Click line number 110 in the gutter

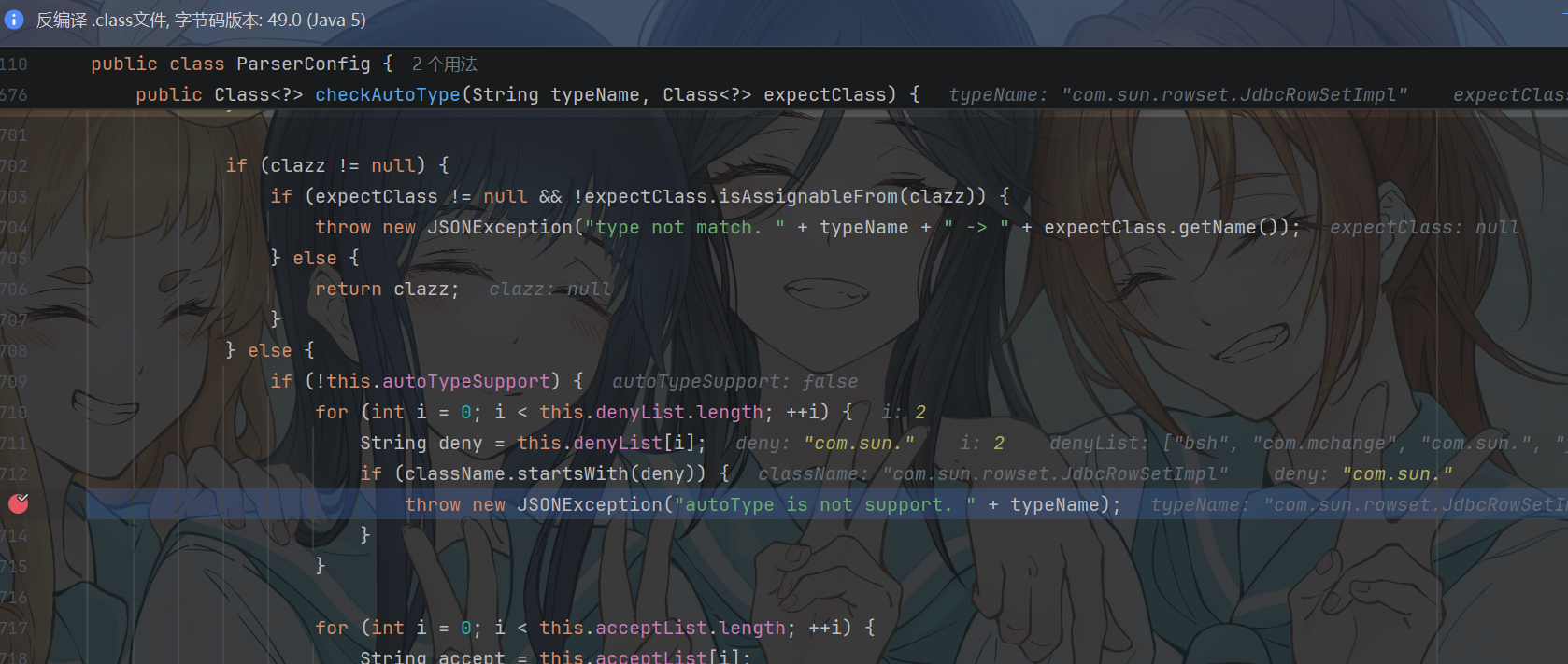(14, 64)
